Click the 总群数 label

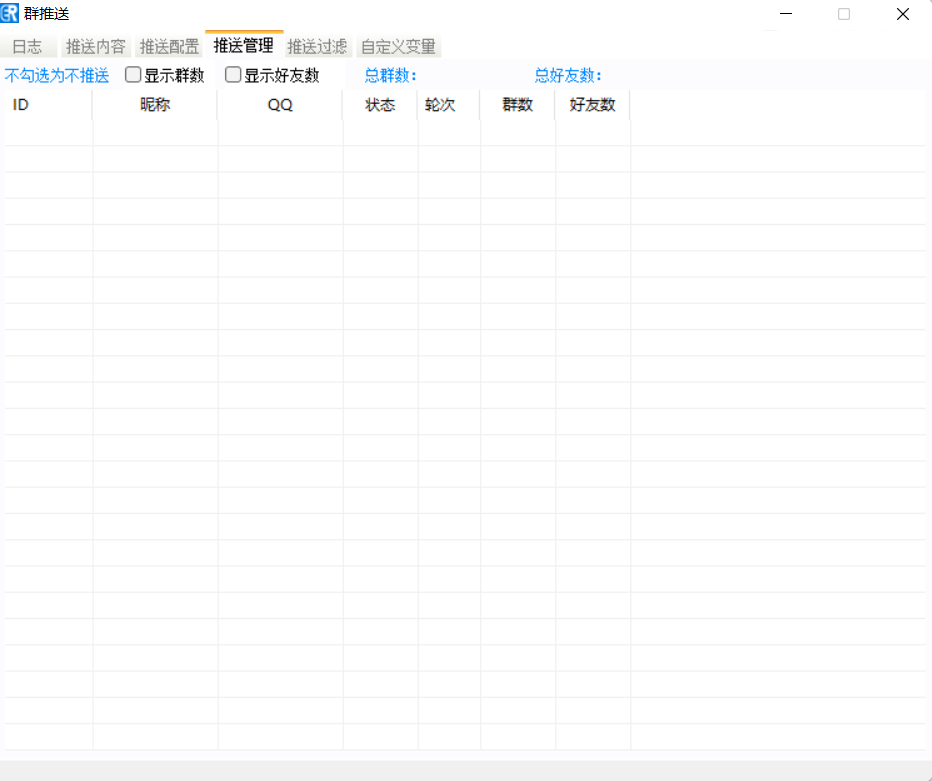(x=390, y=76)
